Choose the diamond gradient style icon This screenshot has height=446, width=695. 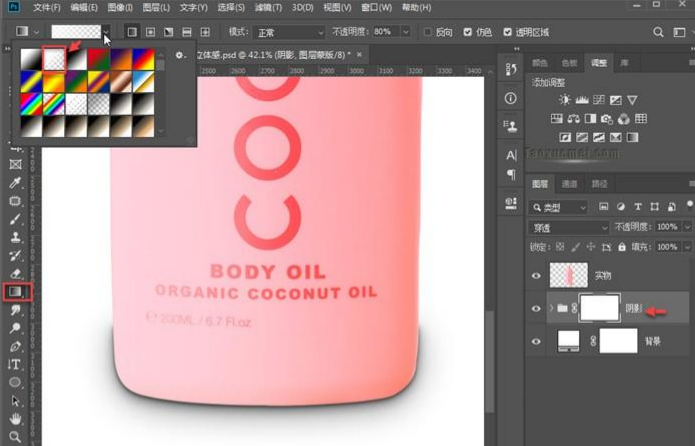[205, 32]
